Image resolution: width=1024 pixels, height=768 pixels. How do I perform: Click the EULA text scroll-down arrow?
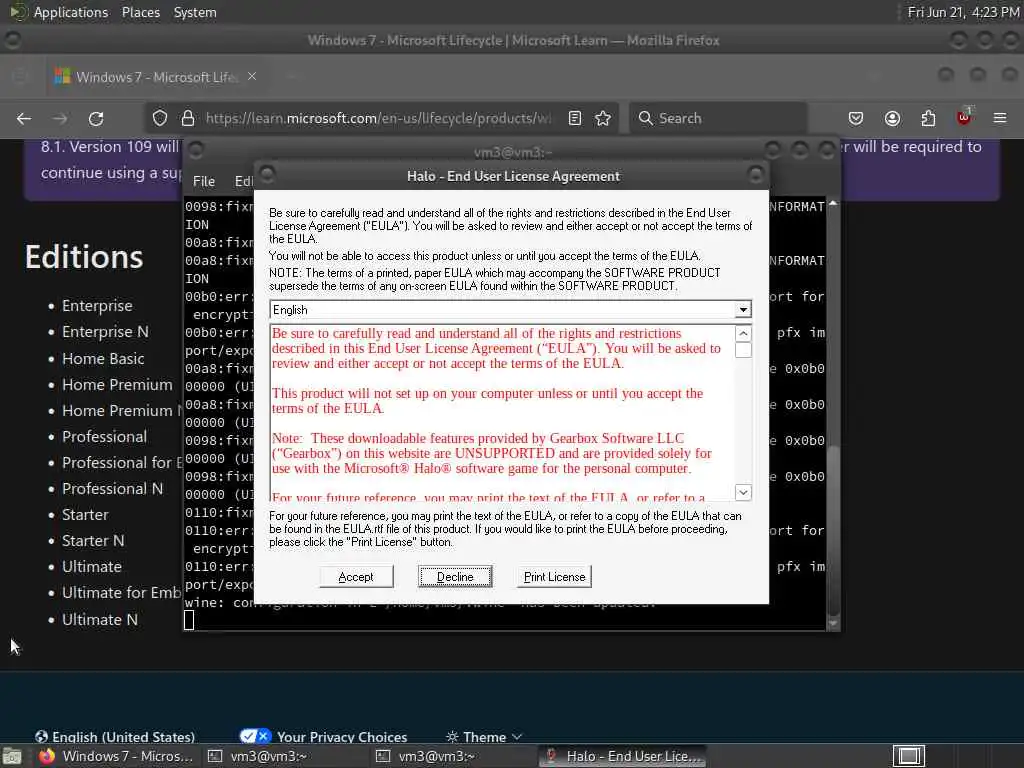point(743,492)
